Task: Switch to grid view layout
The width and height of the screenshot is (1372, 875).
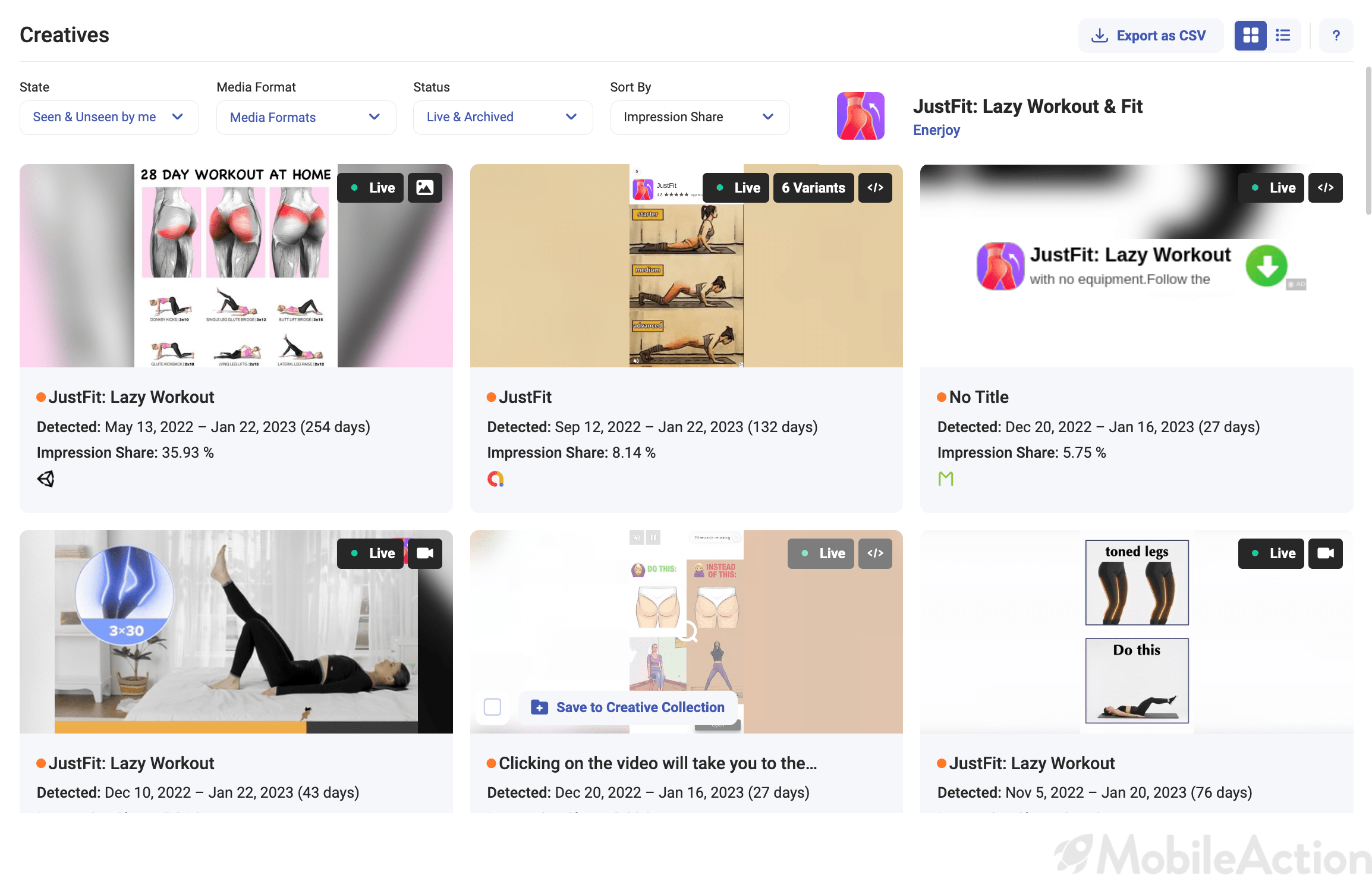Action: coord(1251,36)
